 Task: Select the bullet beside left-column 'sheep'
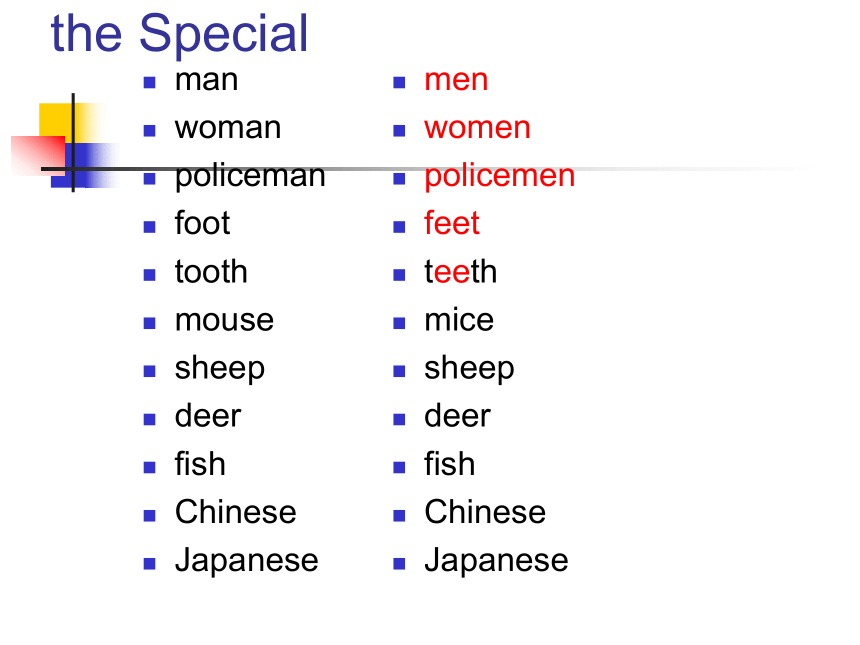tap(150, 371)
